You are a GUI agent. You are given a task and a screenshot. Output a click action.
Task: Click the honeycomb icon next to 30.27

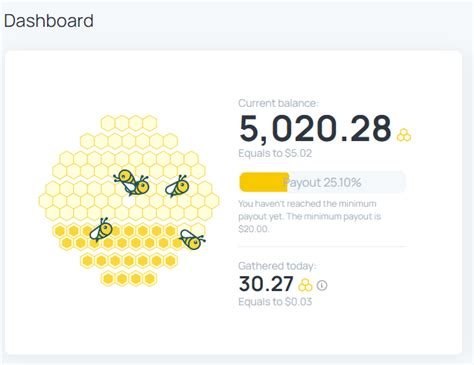point(305,285)
